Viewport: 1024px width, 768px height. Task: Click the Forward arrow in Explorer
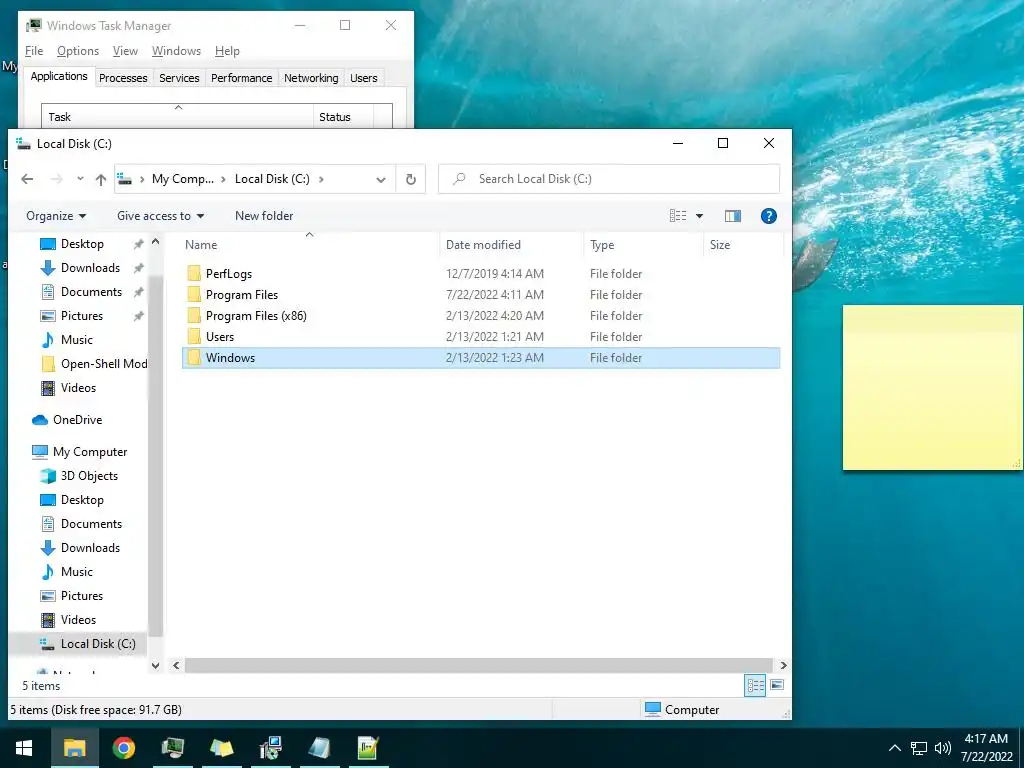57,179
